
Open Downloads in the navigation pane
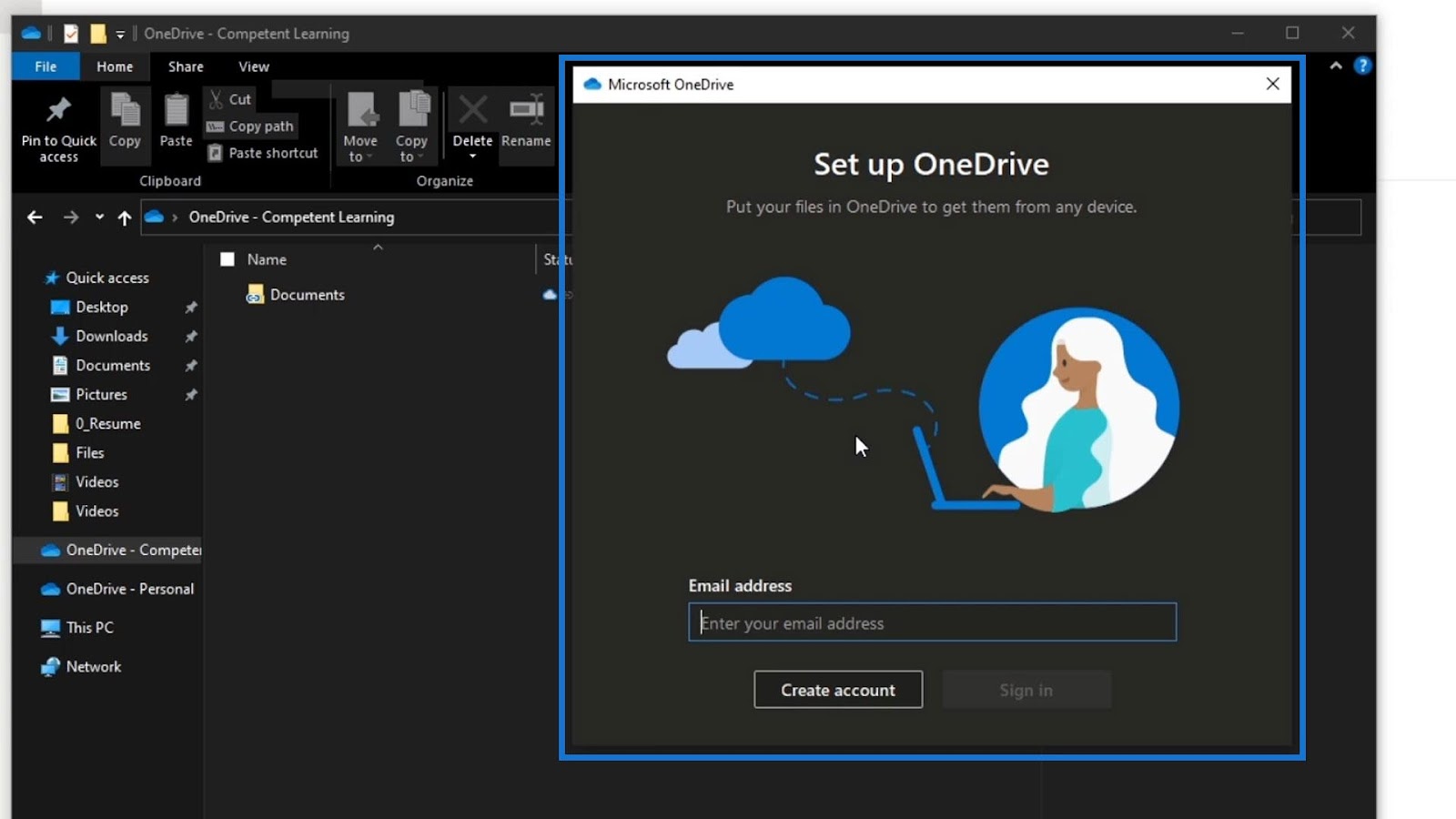pos(112,336)
